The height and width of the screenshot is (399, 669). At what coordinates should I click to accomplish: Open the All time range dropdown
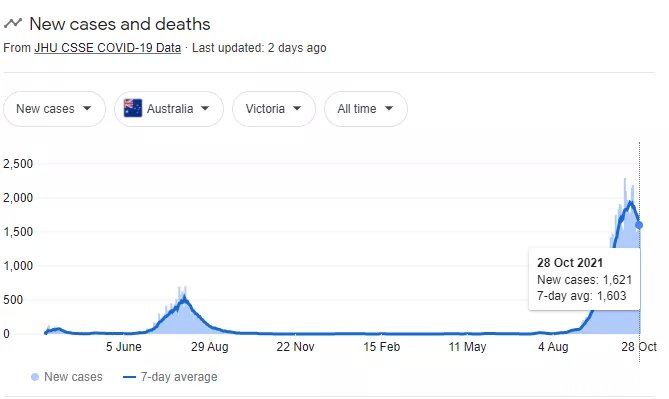pyautogui.click(x=366, y=109)
